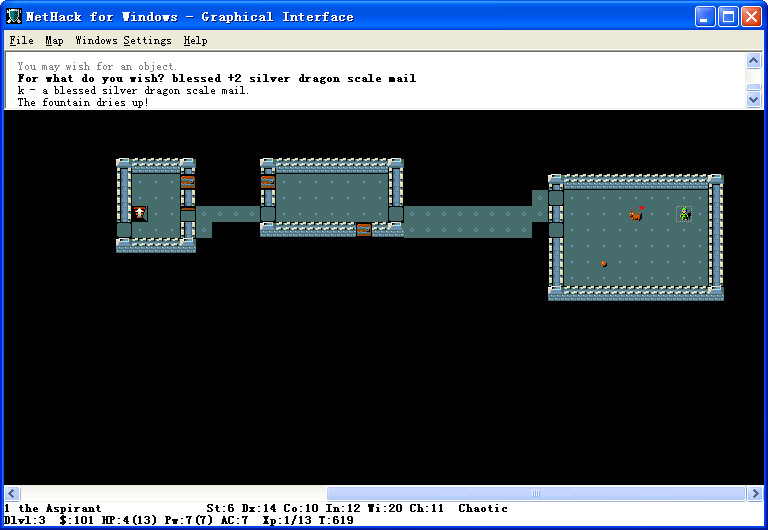Click the Chaotic alignment label
Image resolution: width=768 pixels, height=530 pixels.
[483, 508]
